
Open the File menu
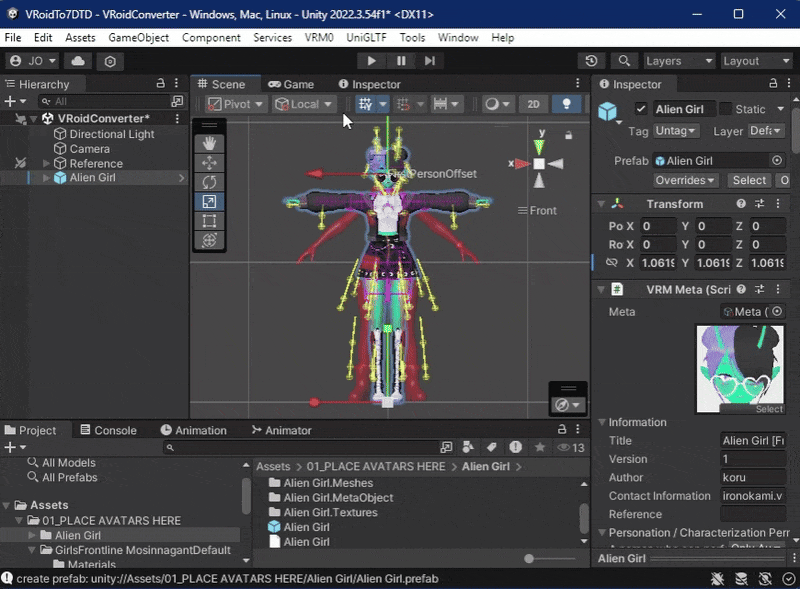coord(13,37)
